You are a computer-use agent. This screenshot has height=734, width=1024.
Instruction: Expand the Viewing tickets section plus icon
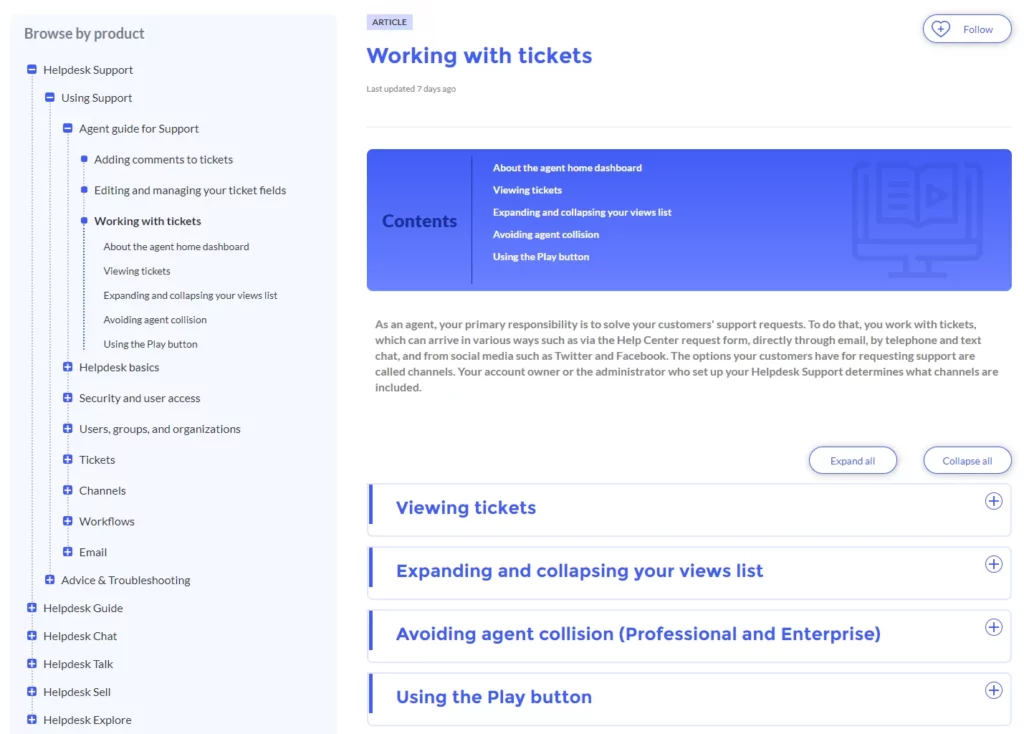point(993,501)
